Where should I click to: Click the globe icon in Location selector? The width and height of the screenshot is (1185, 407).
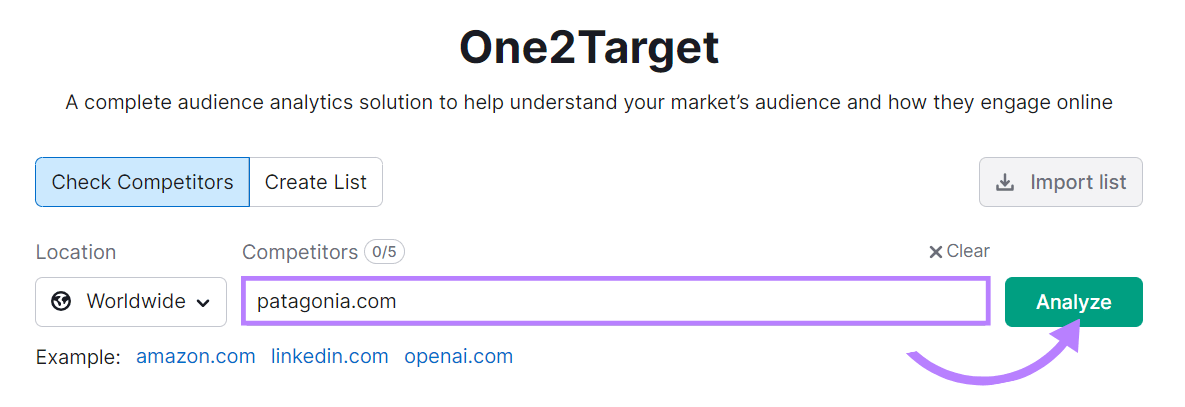pos(61,302)
